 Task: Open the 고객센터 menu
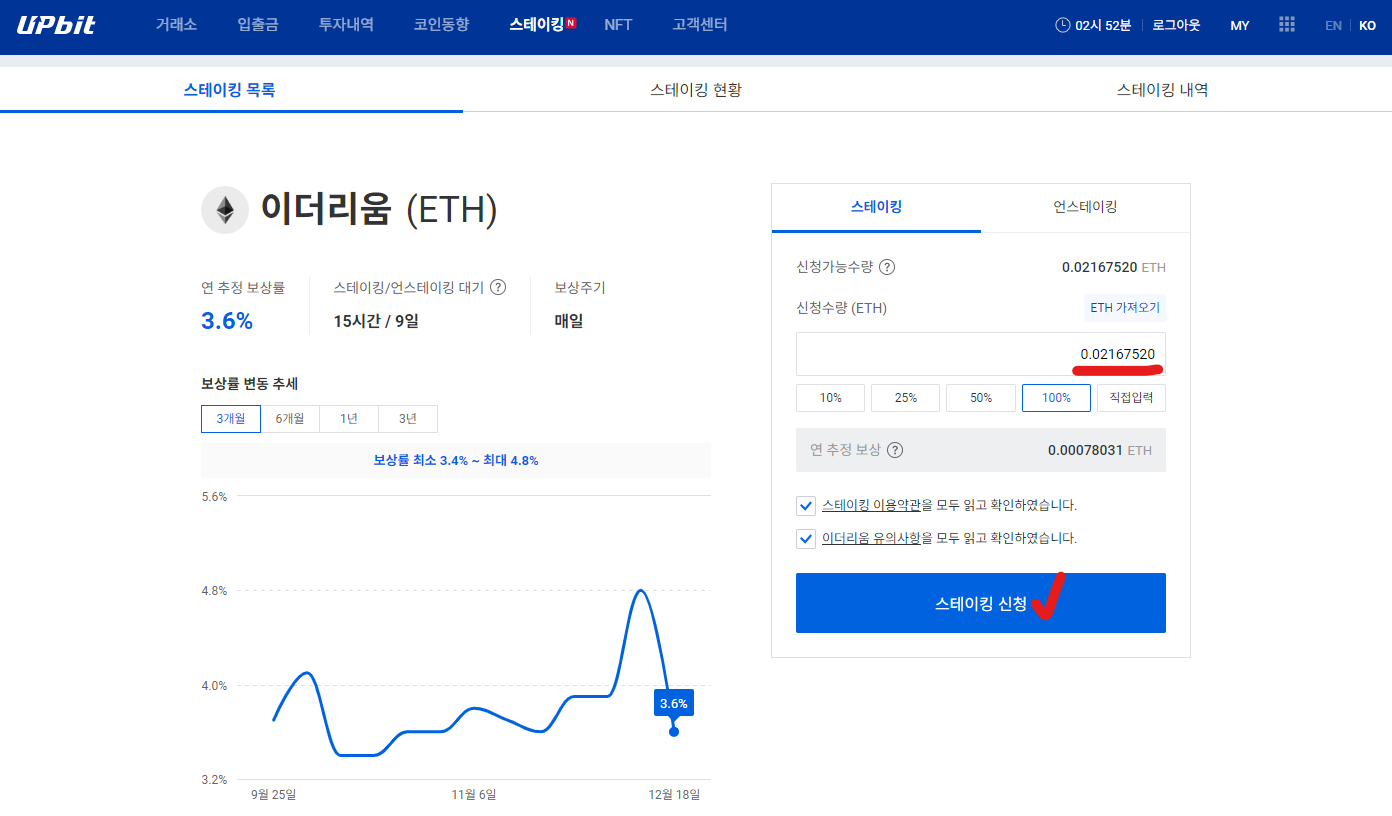coord(700,25)
